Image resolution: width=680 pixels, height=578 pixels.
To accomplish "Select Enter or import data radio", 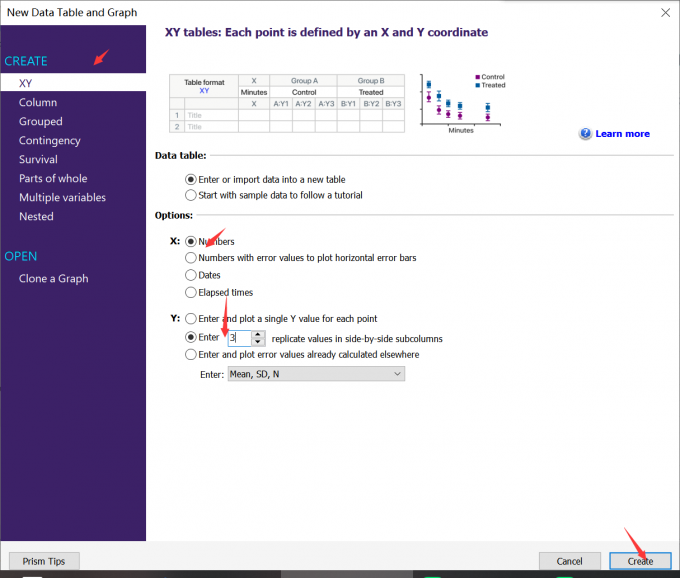I will tap(190, 180).
